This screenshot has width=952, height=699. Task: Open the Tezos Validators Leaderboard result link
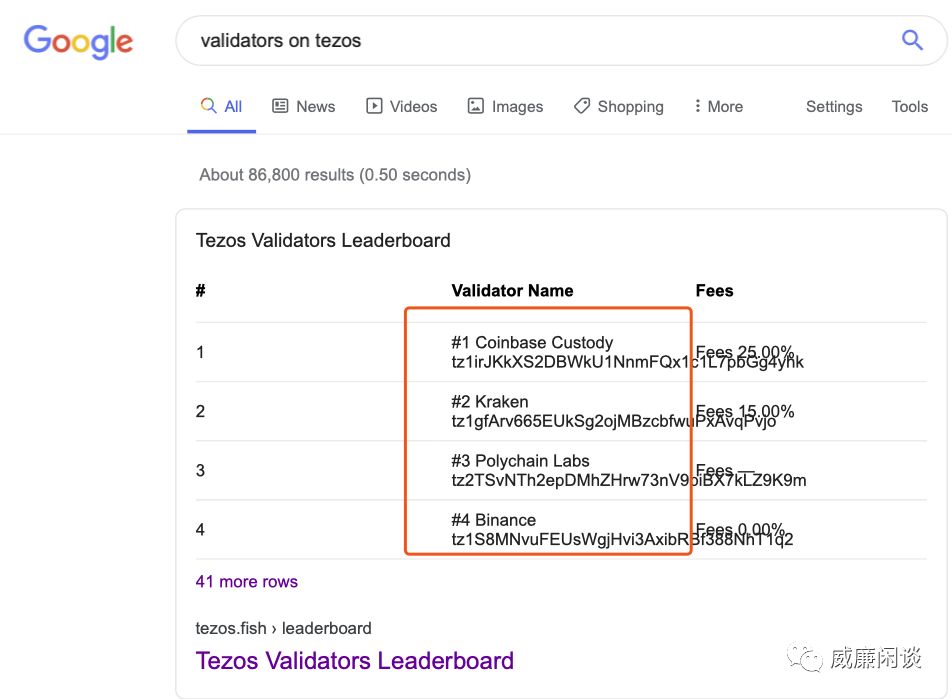tap(355, 661)
